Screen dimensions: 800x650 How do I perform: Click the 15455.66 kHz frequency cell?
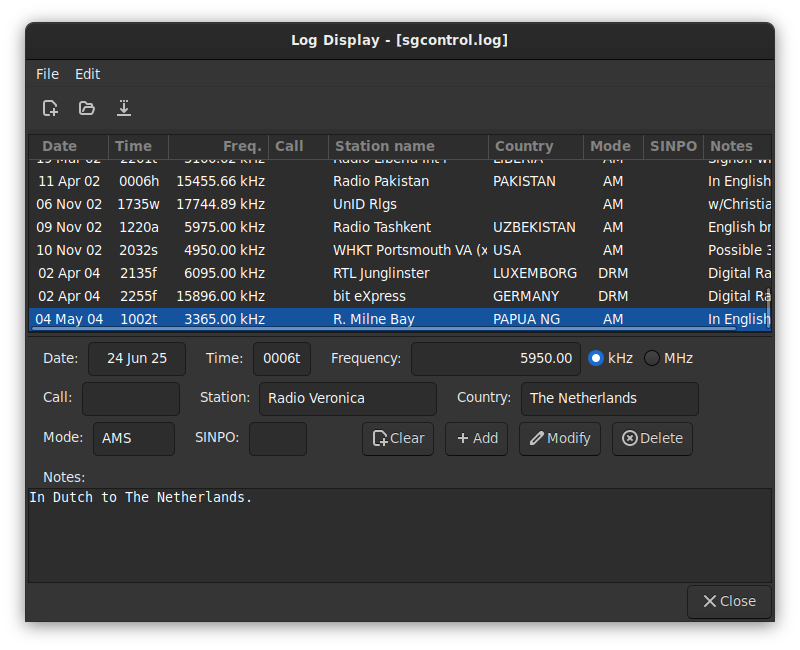[220, 182]
